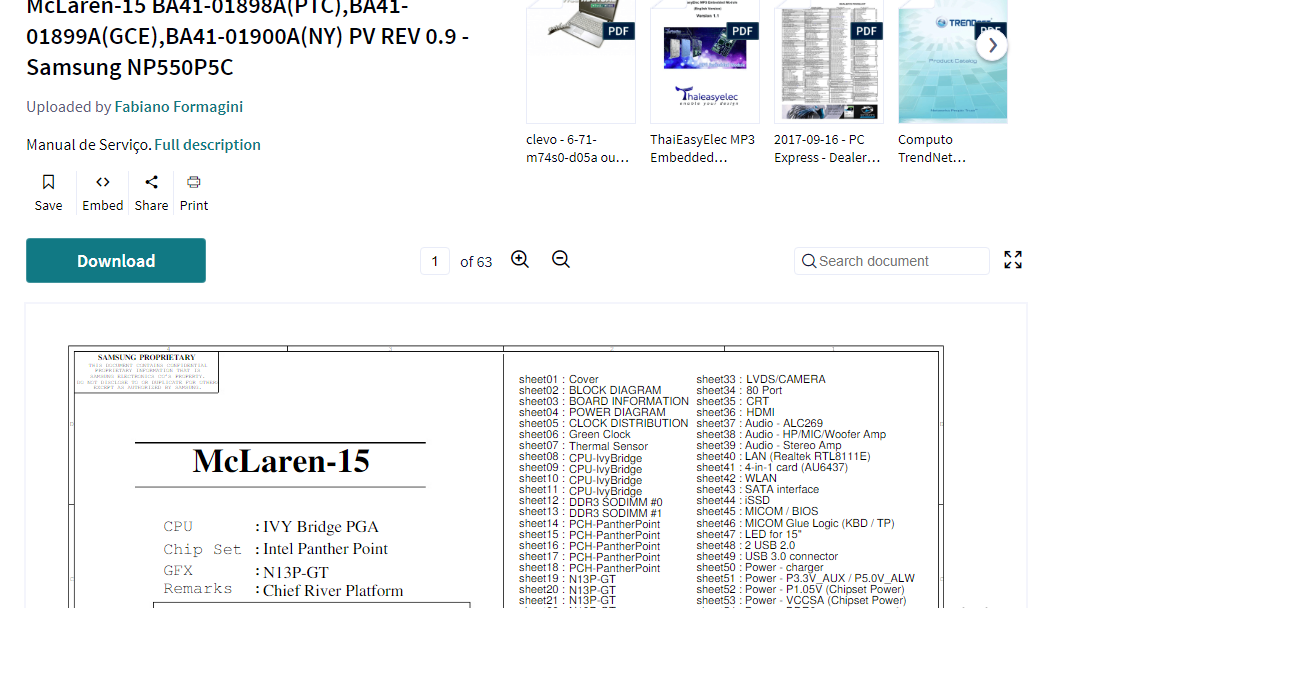Screen dimensions: 1298x673
Task: Zoom in on the document
Action: (520, 260)
